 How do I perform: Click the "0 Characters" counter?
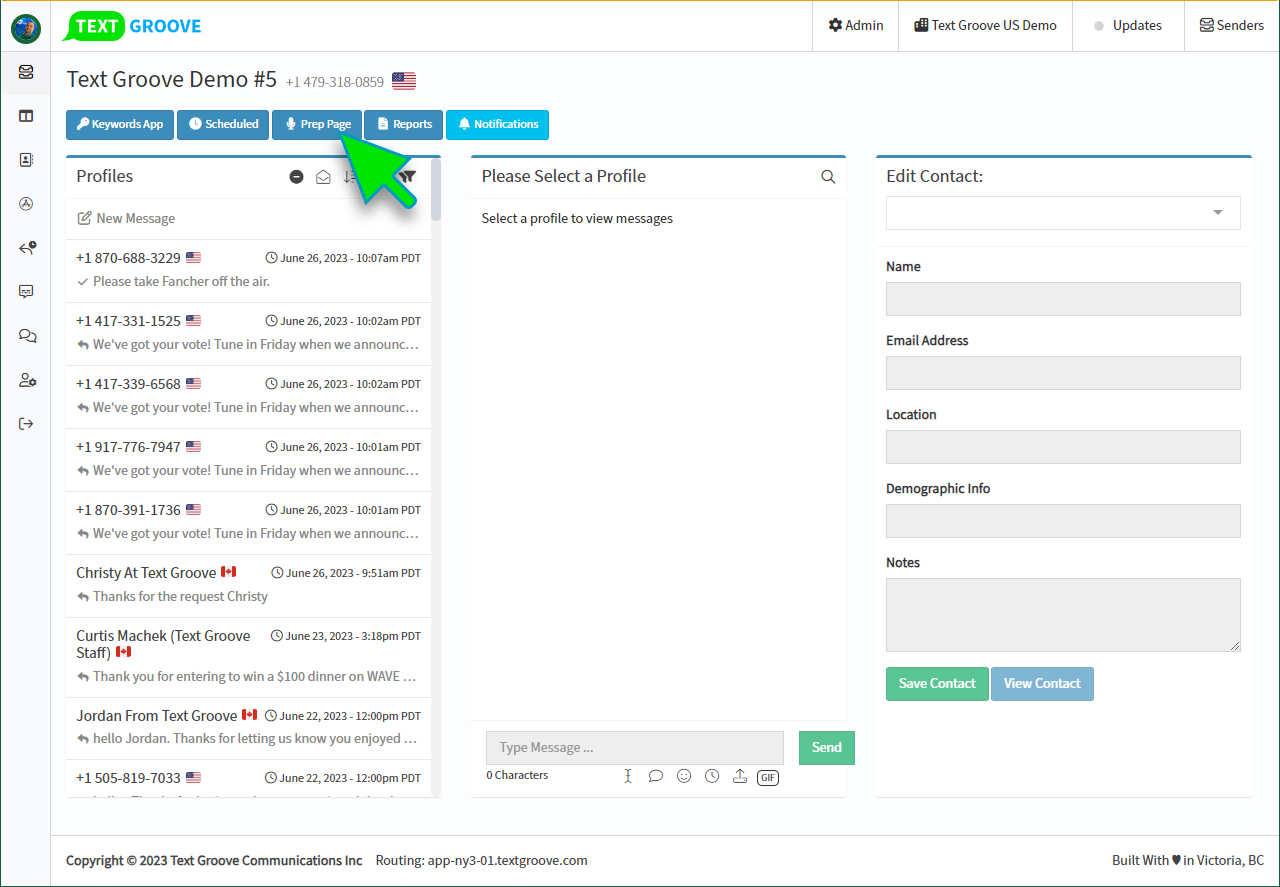pos(517,775)
